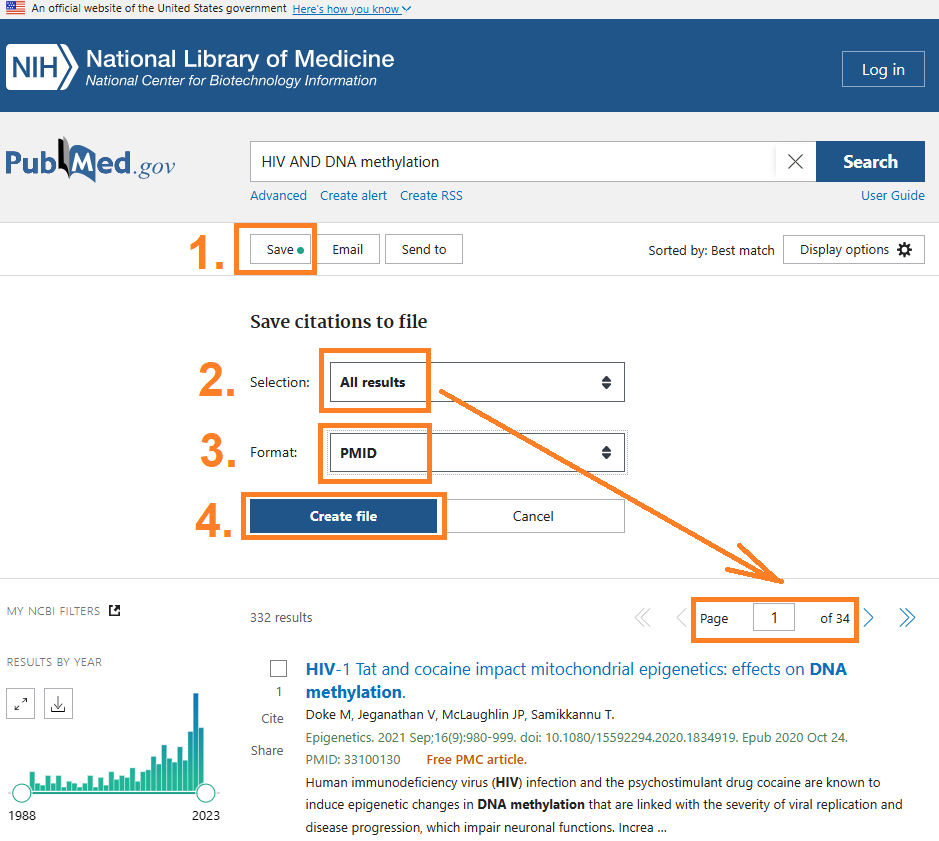Expand the Here's how you know disclosure
Image resolution: width=939 pixels, height=841 pixels.
[x=352, y=9]
